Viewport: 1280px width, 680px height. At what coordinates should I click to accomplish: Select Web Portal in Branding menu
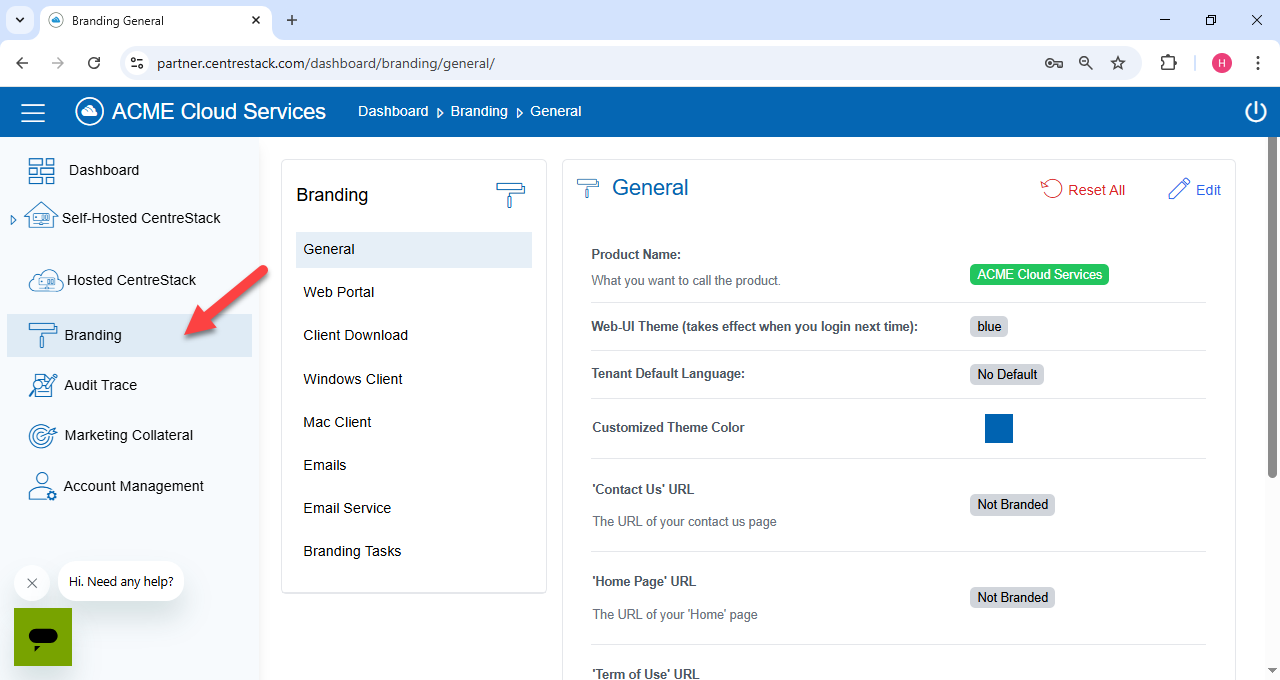coord(339,292)
